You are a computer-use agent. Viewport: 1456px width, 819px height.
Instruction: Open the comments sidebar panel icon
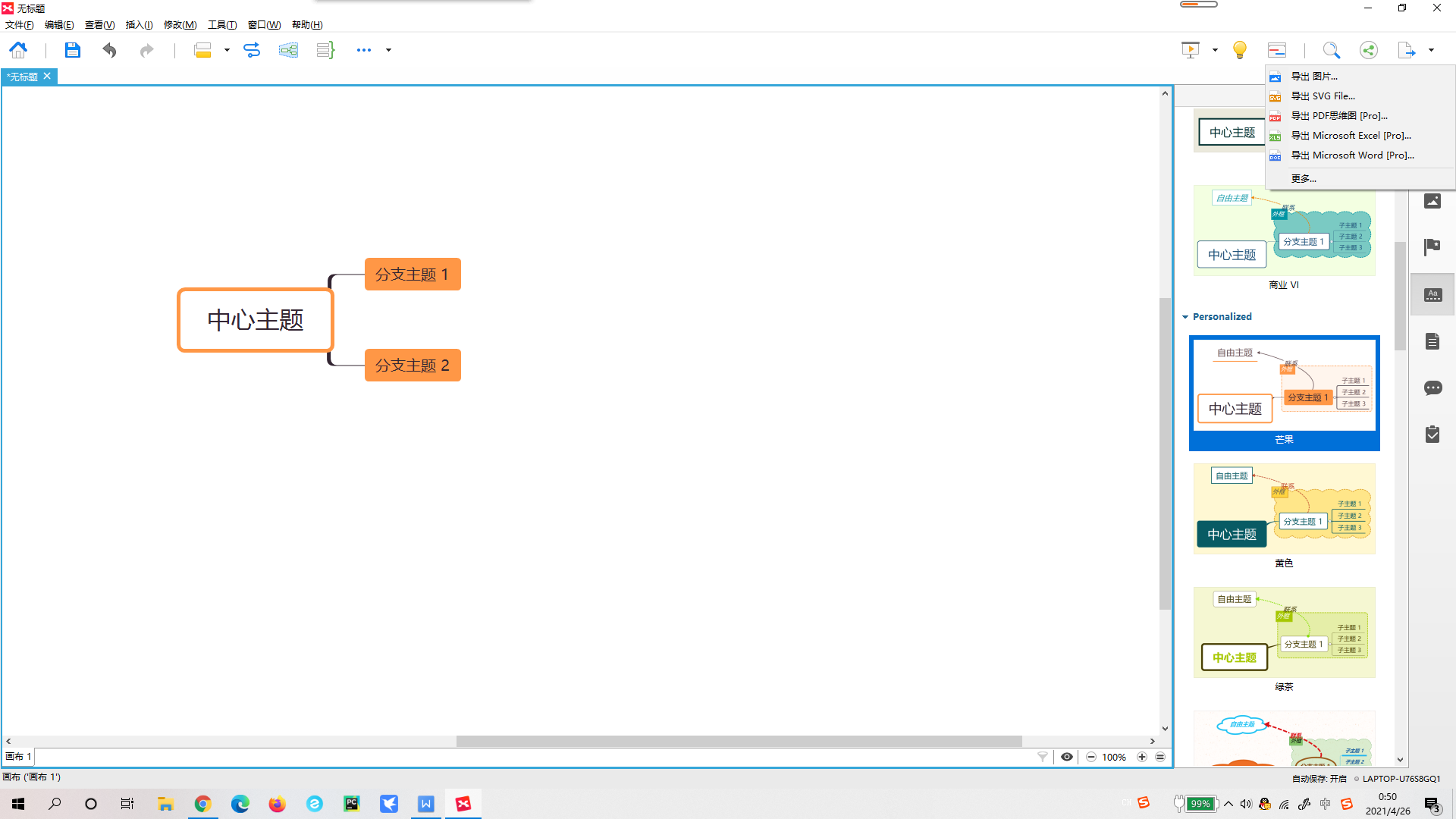1432,388
